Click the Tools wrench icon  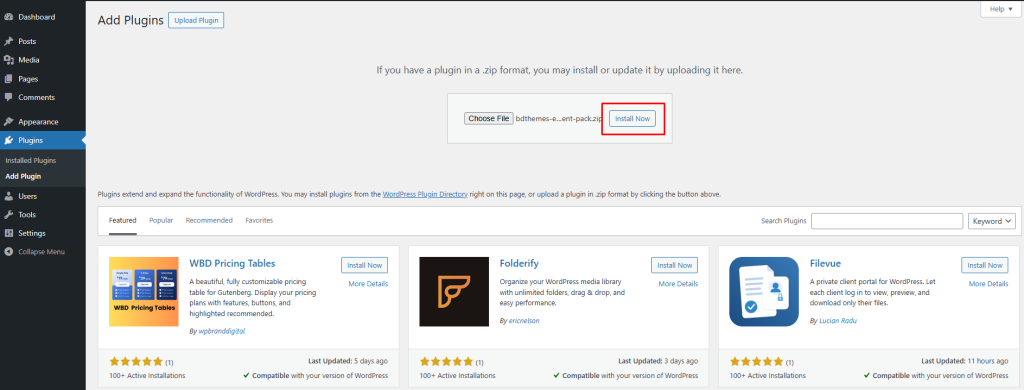pos(8,214)
